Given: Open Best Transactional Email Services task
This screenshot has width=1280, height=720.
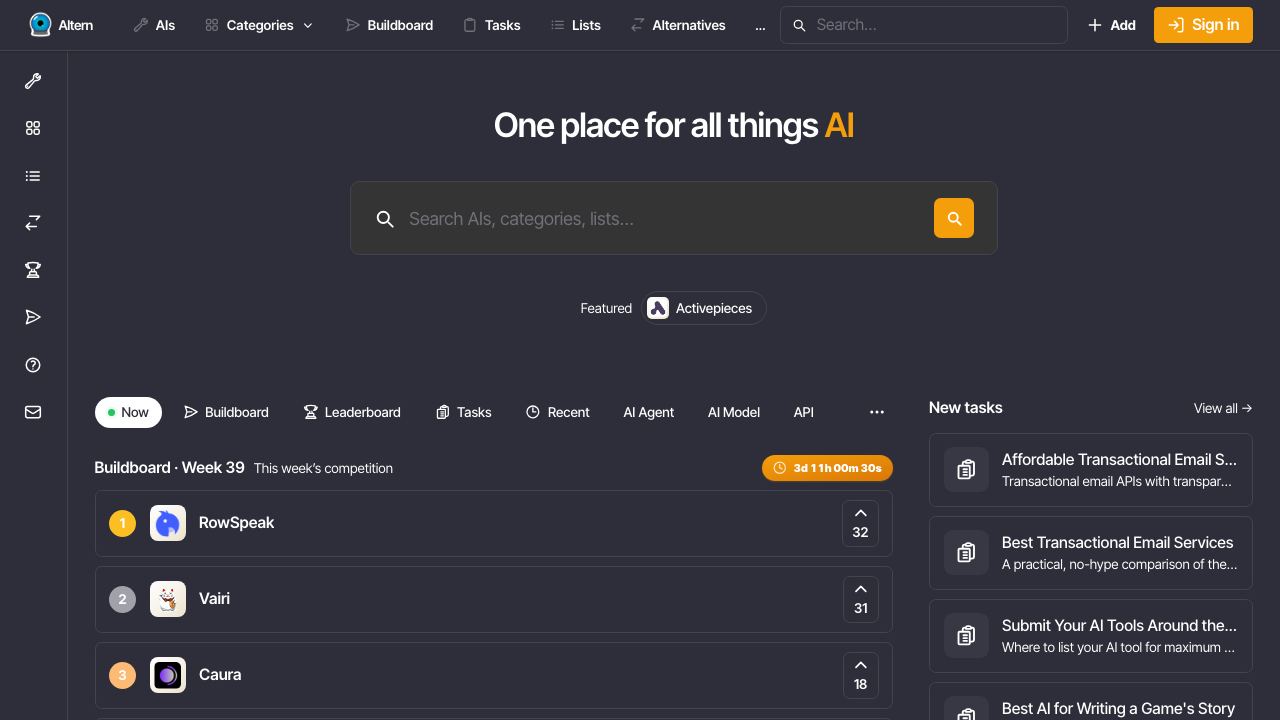Looking at the screenshot, I should click(1091, 553).
